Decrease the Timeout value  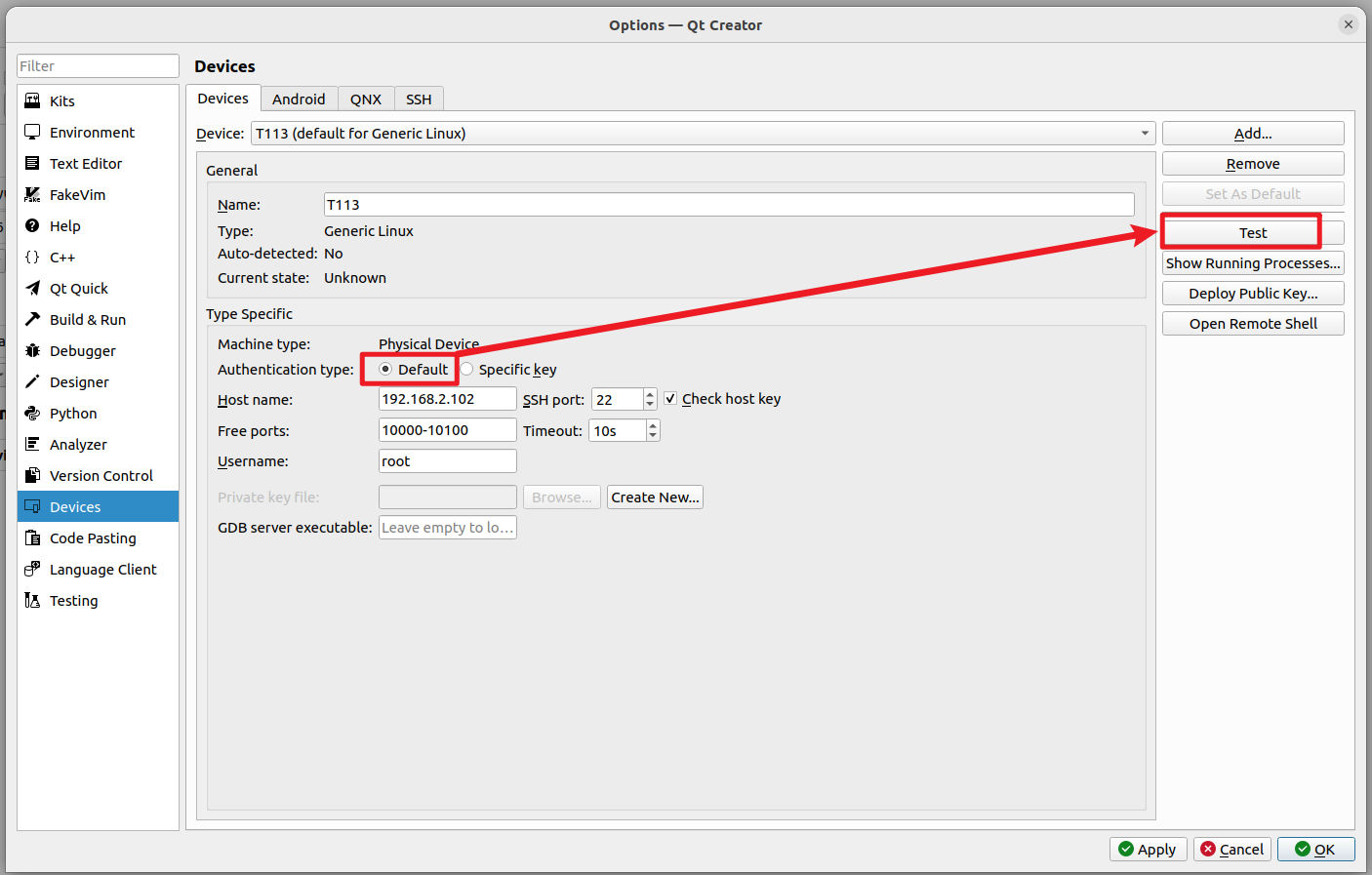click(x=653, y=435)
